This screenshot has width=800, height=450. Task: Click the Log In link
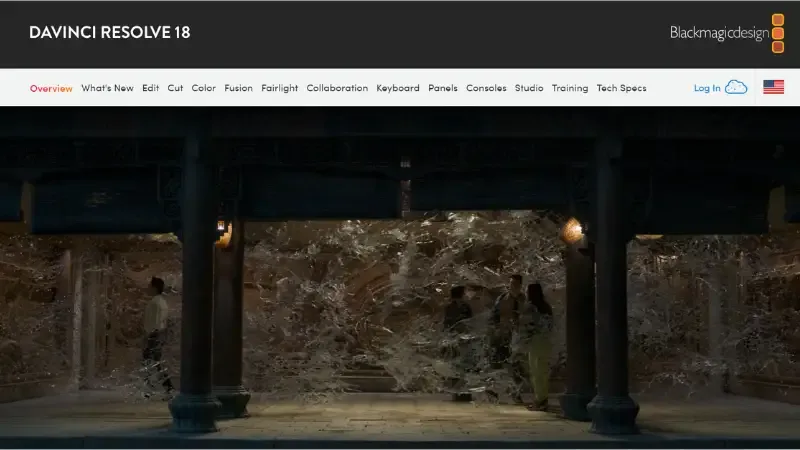[707, 88]
